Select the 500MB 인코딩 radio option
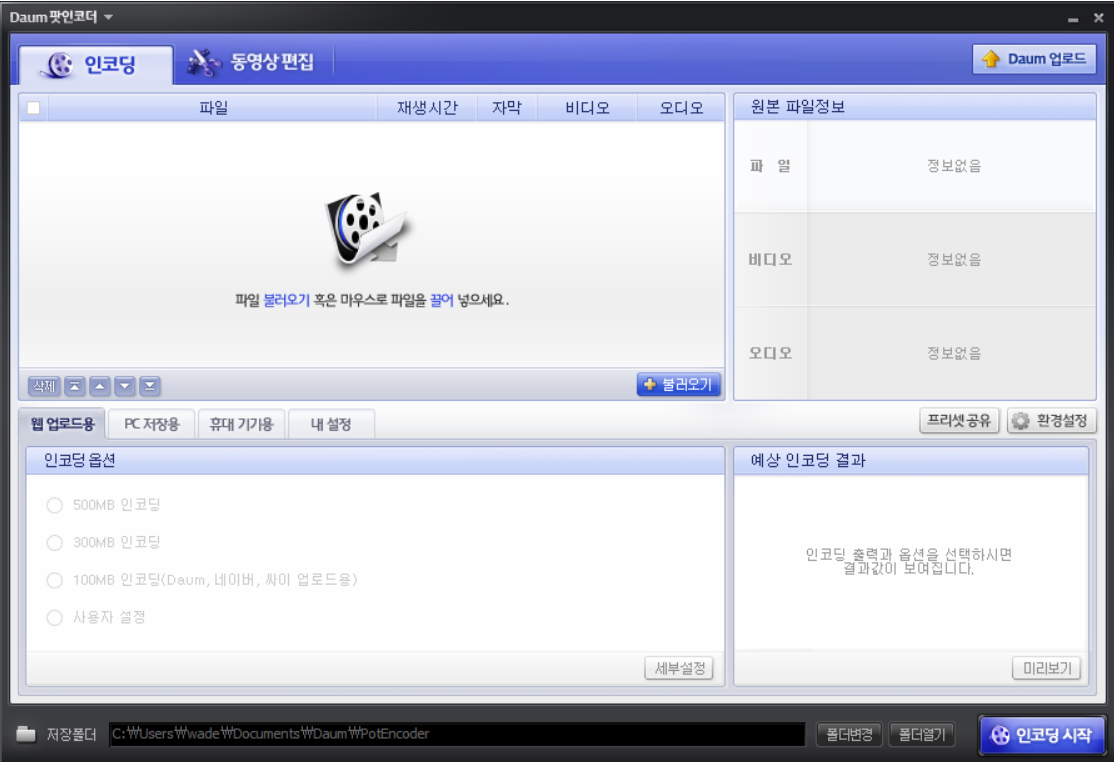Image resolution: width=1114 pixels, height=762 pixels. point(55,505)
